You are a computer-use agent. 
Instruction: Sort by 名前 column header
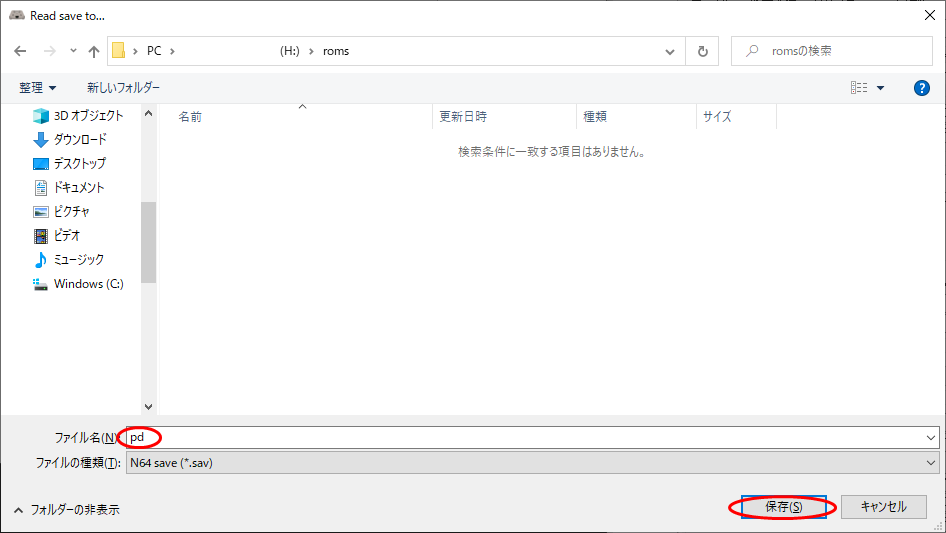click(190, 116)
